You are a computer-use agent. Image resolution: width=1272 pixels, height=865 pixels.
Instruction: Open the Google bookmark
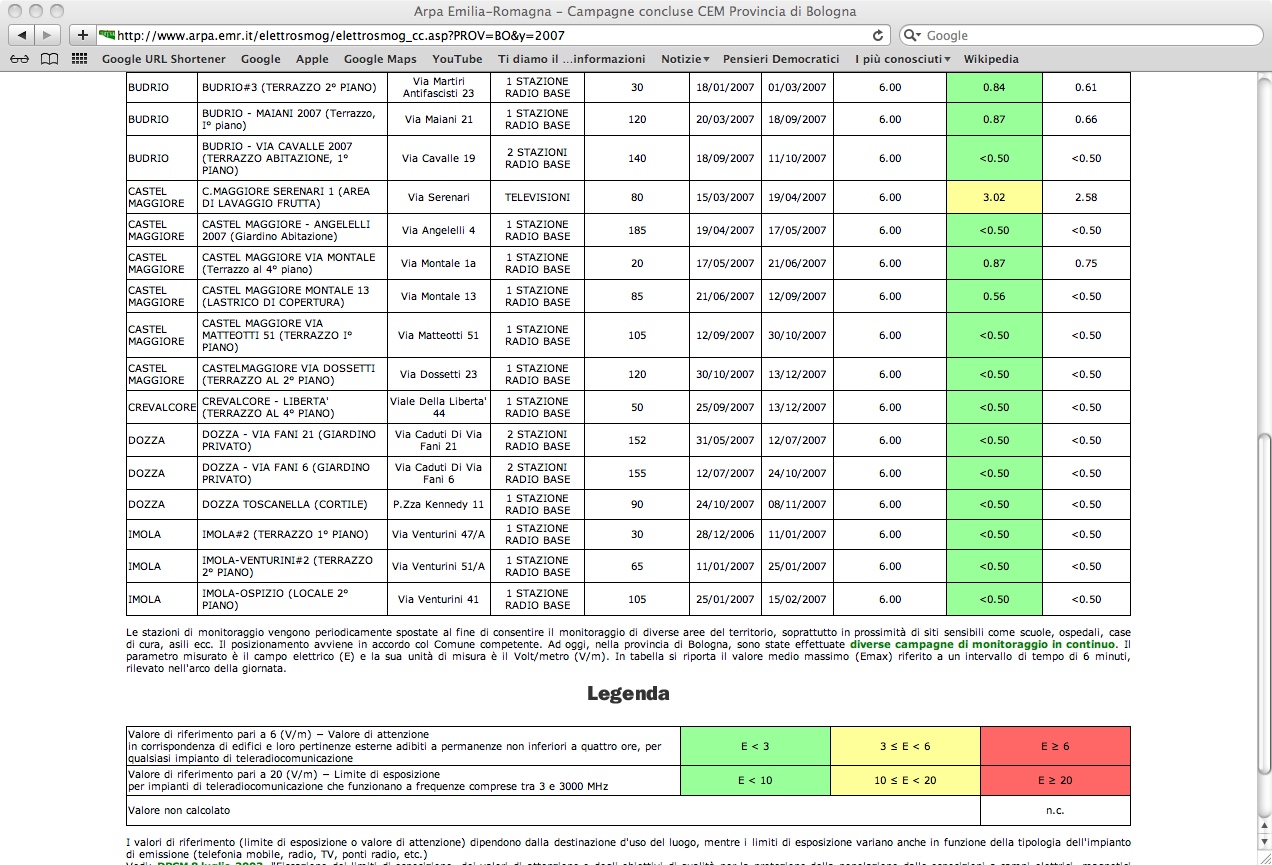pyautogui.click(x=260, y=59)
